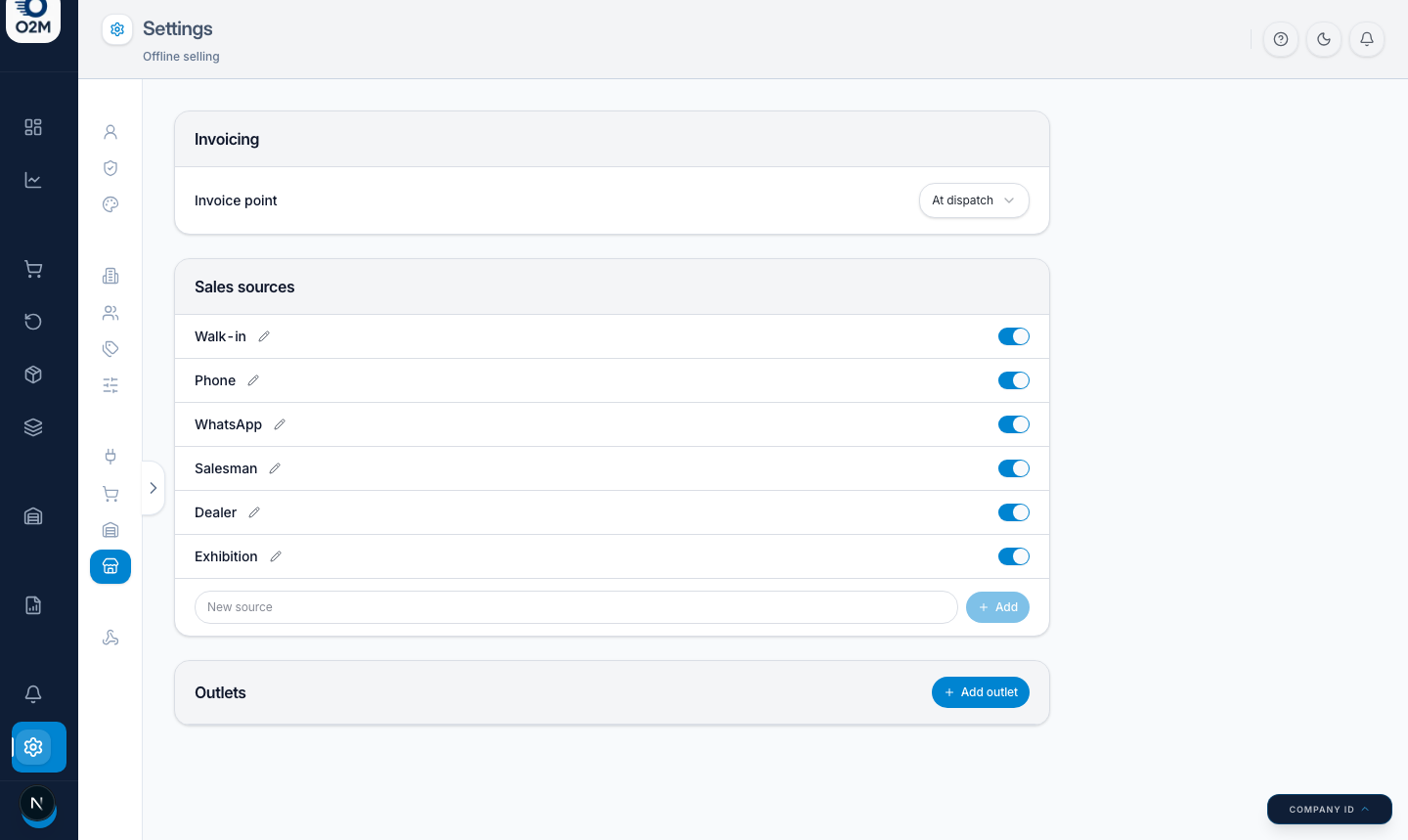Open the warehouse icon in main sidebar
This screenshot has width=1408, height=840.
click(x=33, y=516)
